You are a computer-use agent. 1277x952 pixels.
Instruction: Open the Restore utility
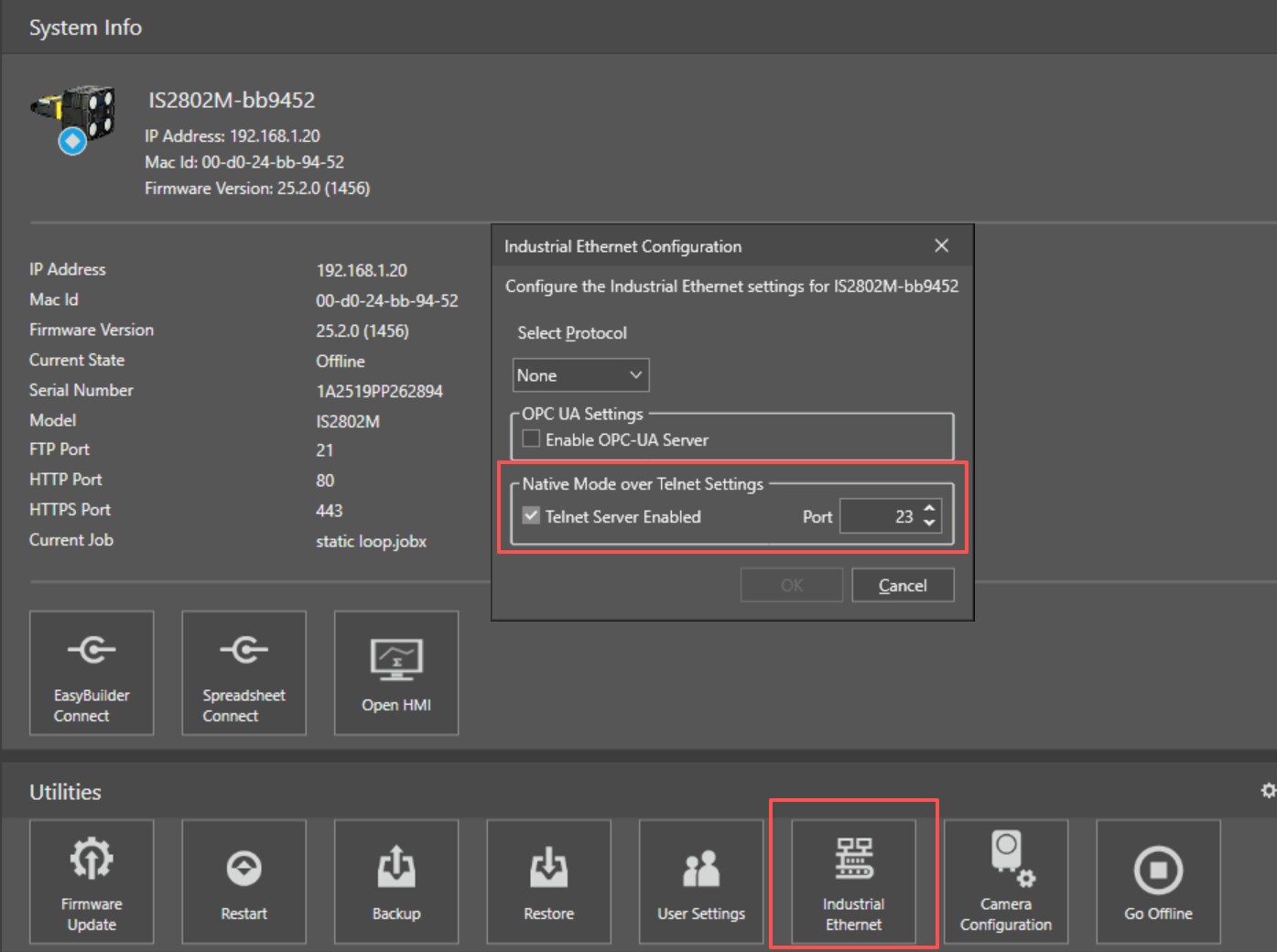click(x=548, y=881)
